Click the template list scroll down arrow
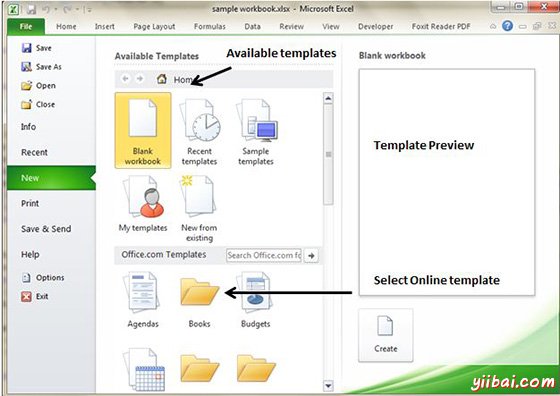Image resolution: width=560 pixels, height=396 pixels. 328,386
